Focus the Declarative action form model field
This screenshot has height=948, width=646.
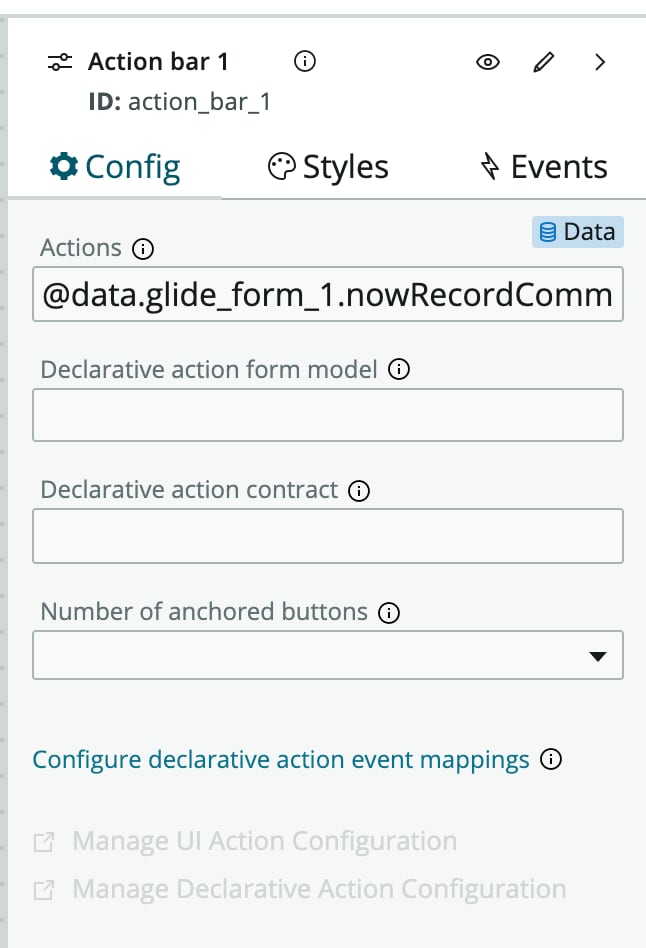pos(328,415)
